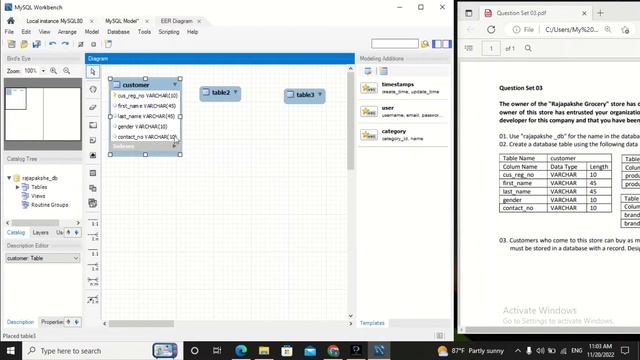The image size is (640, 360).
Task: Refresh the PDF in browser window
Action: tap(491, 29)
